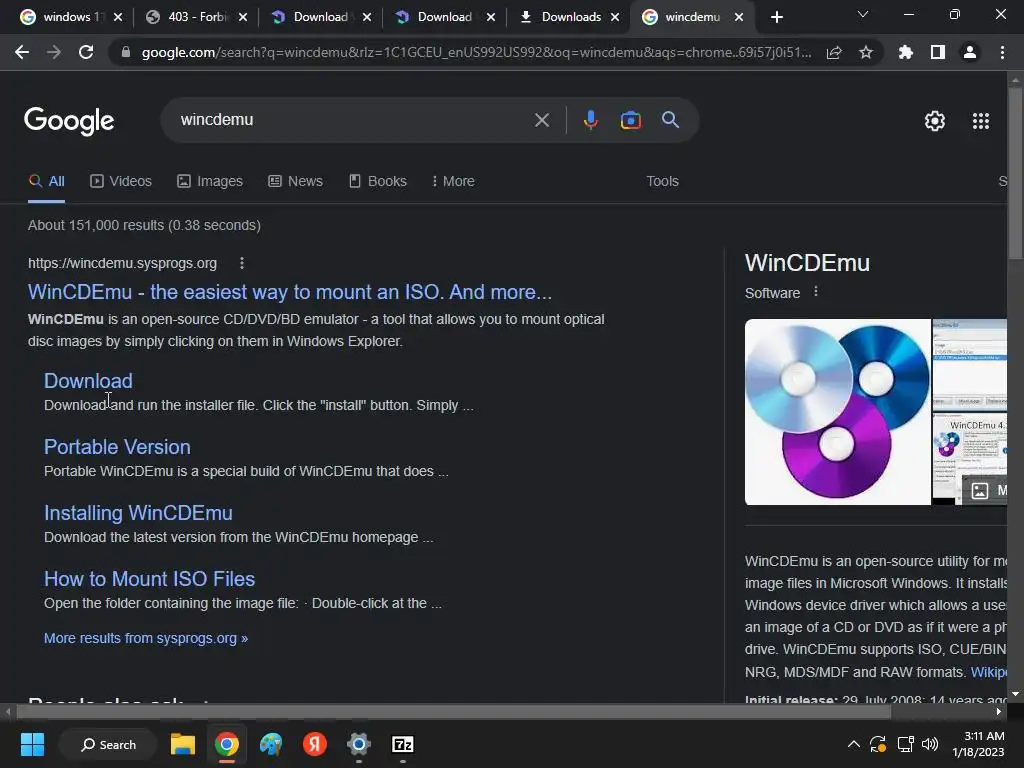Reload the current page
The height and width of the screenshot is (768, 1024).
point(86,52)
